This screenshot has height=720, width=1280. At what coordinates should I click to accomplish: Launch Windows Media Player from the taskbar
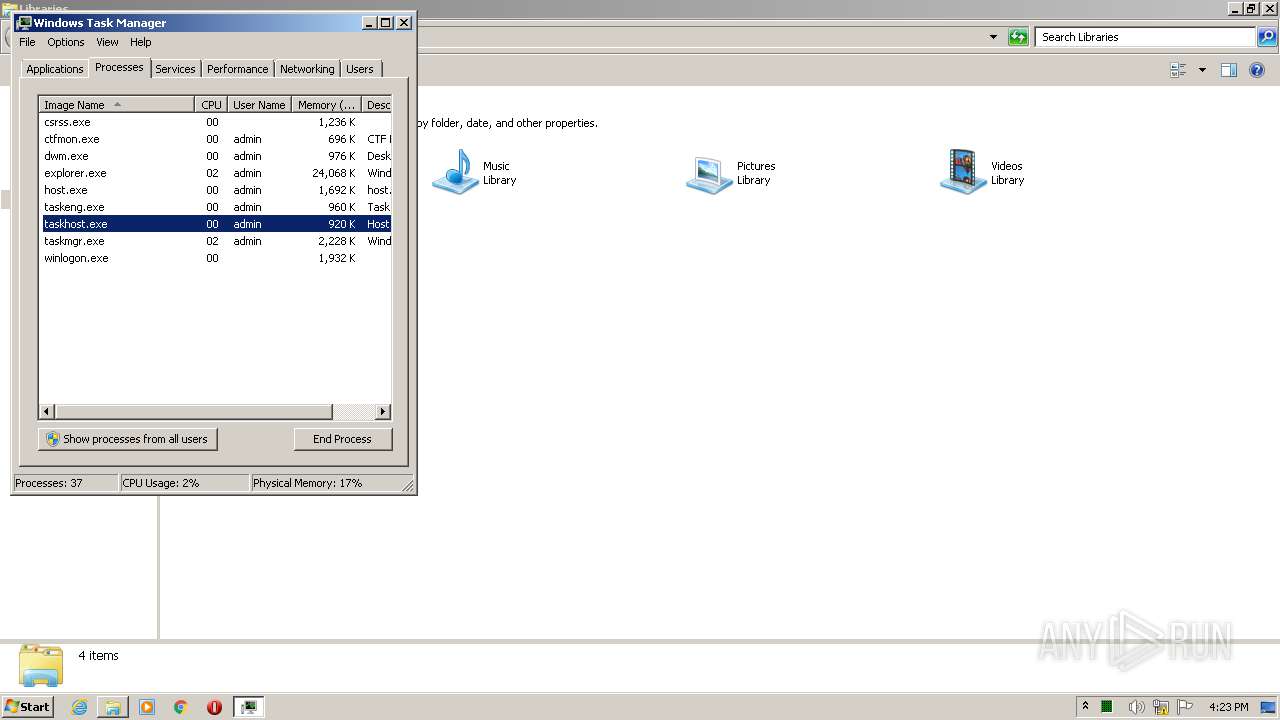[147, 707]
